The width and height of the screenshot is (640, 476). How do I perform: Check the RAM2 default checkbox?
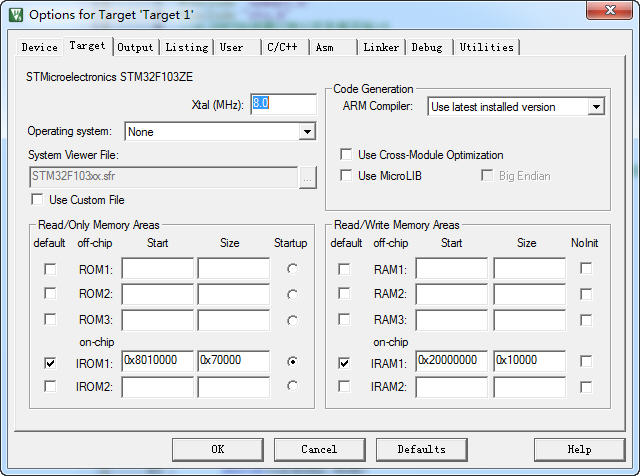coord(344,294)
